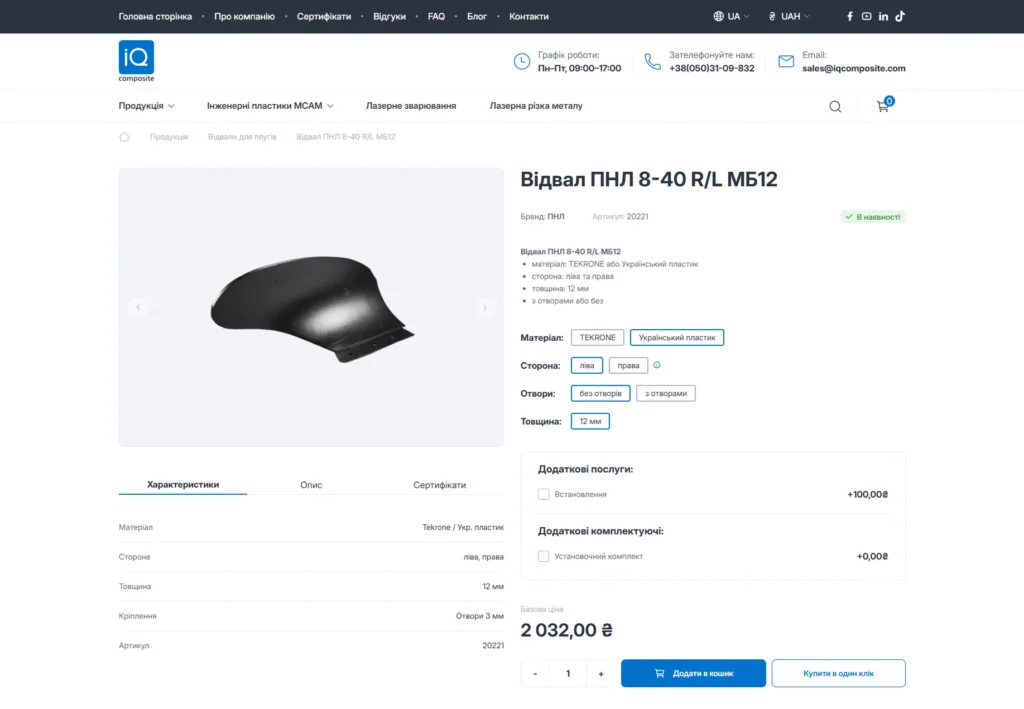Select TEKRONE material option
Image resolution: width=1024 pixels, height=709 pixels.
click(598, 338)
